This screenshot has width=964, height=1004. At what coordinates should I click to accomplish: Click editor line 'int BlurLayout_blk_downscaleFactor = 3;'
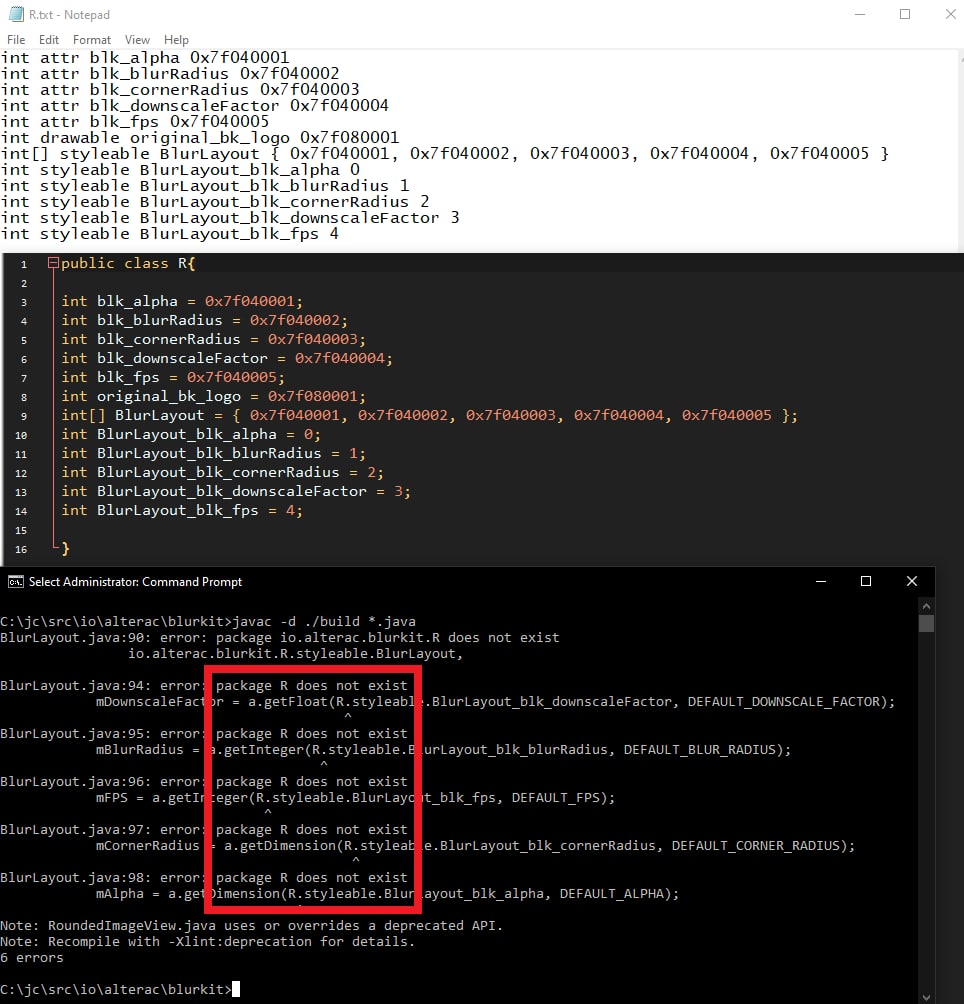click(x=236, y=491)
